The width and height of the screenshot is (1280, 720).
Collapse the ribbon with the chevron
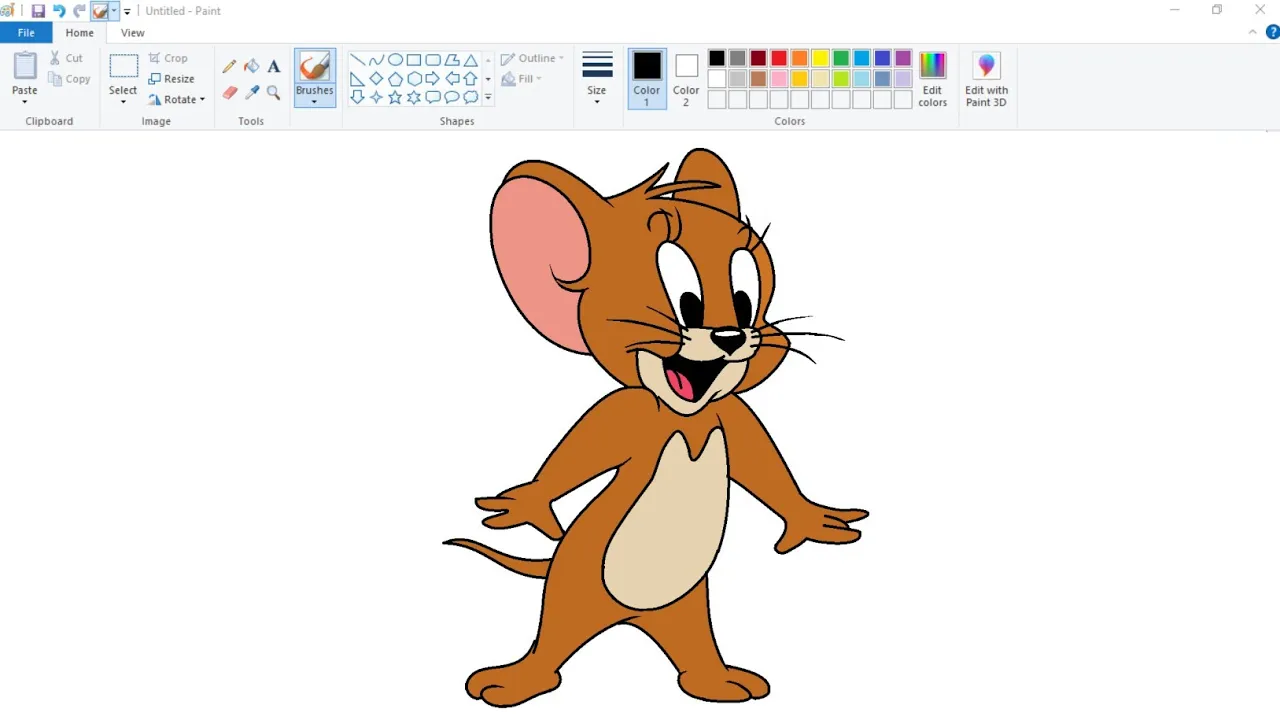1253,32
